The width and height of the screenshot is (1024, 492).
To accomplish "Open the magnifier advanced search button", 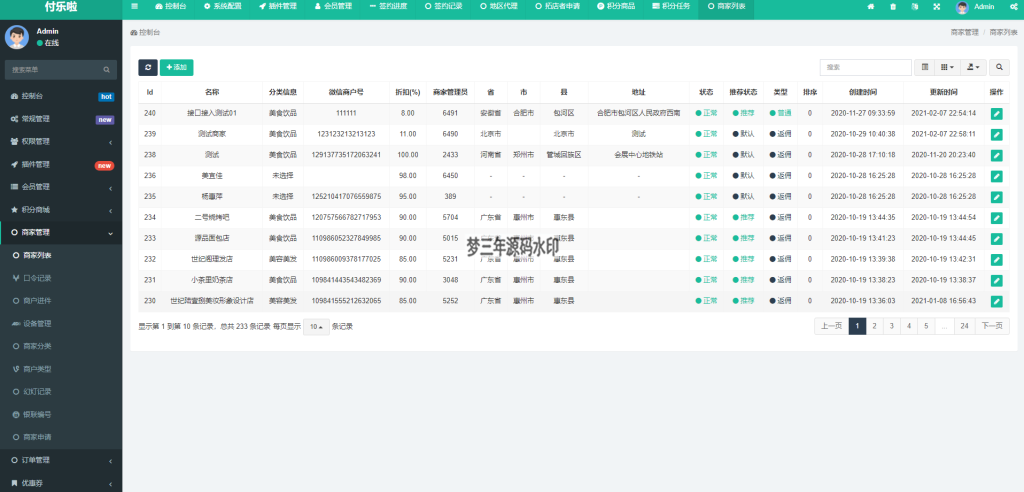I will click(x=999, y=67).
